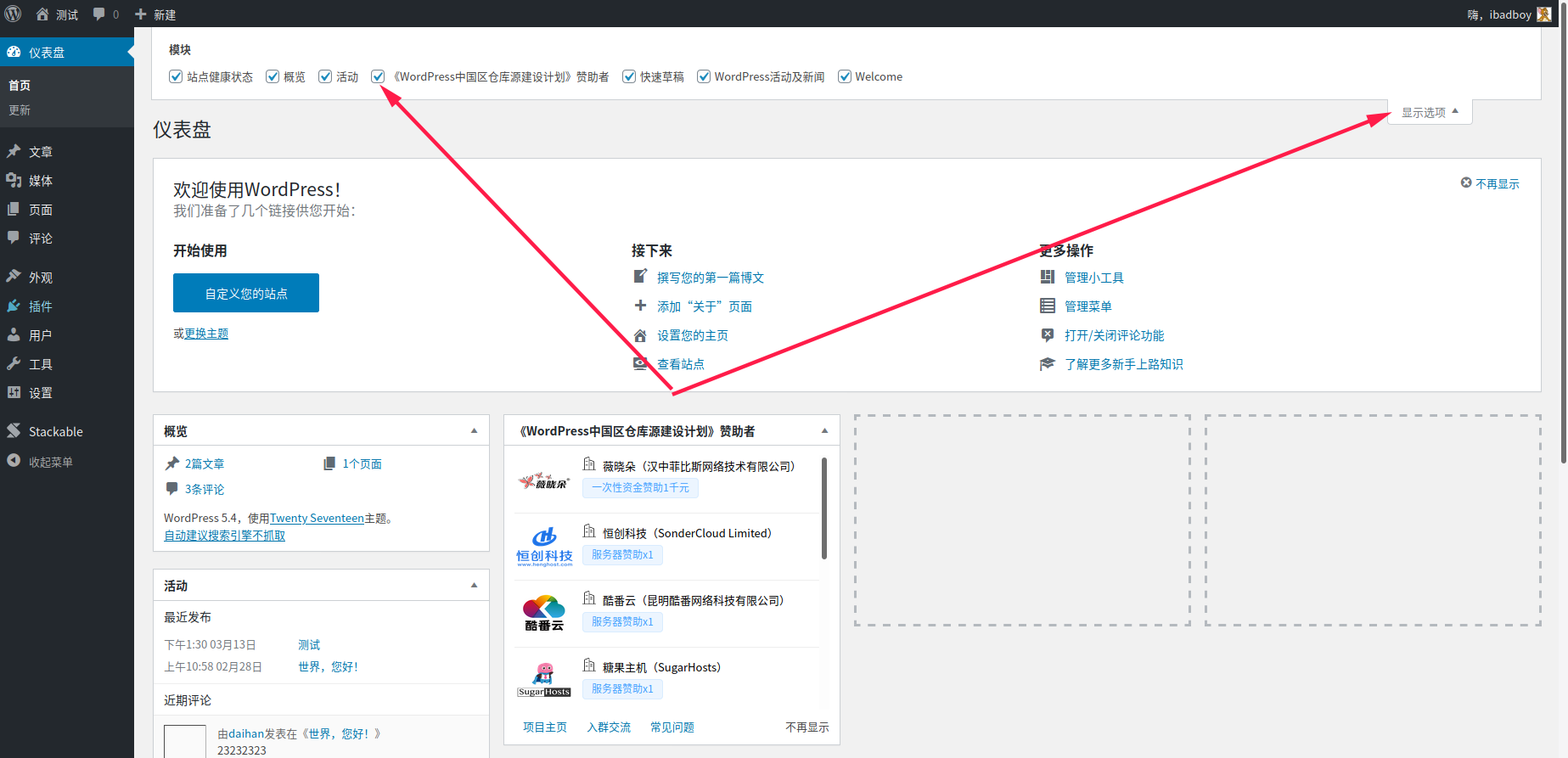Screen dimensions: 1568x758
Task: Collapse the 显示选项 screen options tab
Action: pyautogui.click(x=1430, y=112)
